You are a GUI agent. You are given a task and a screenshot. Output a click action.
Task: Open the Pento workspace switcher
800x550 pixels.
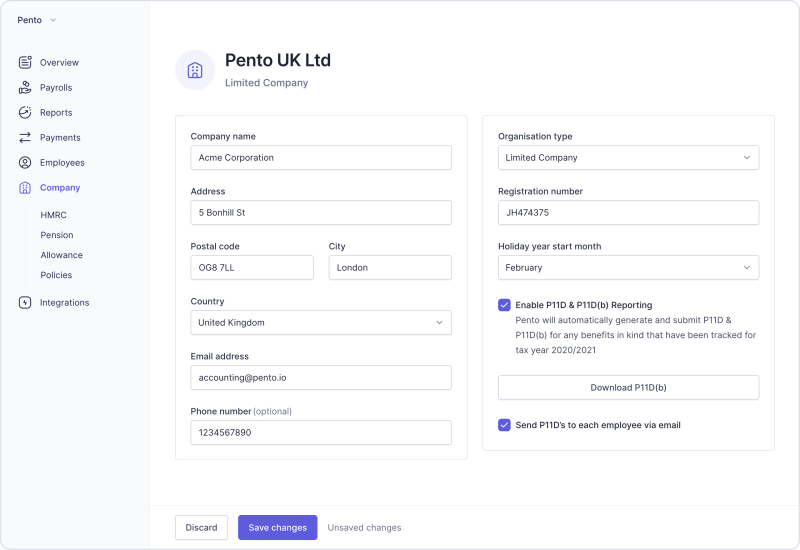point(37,20)
